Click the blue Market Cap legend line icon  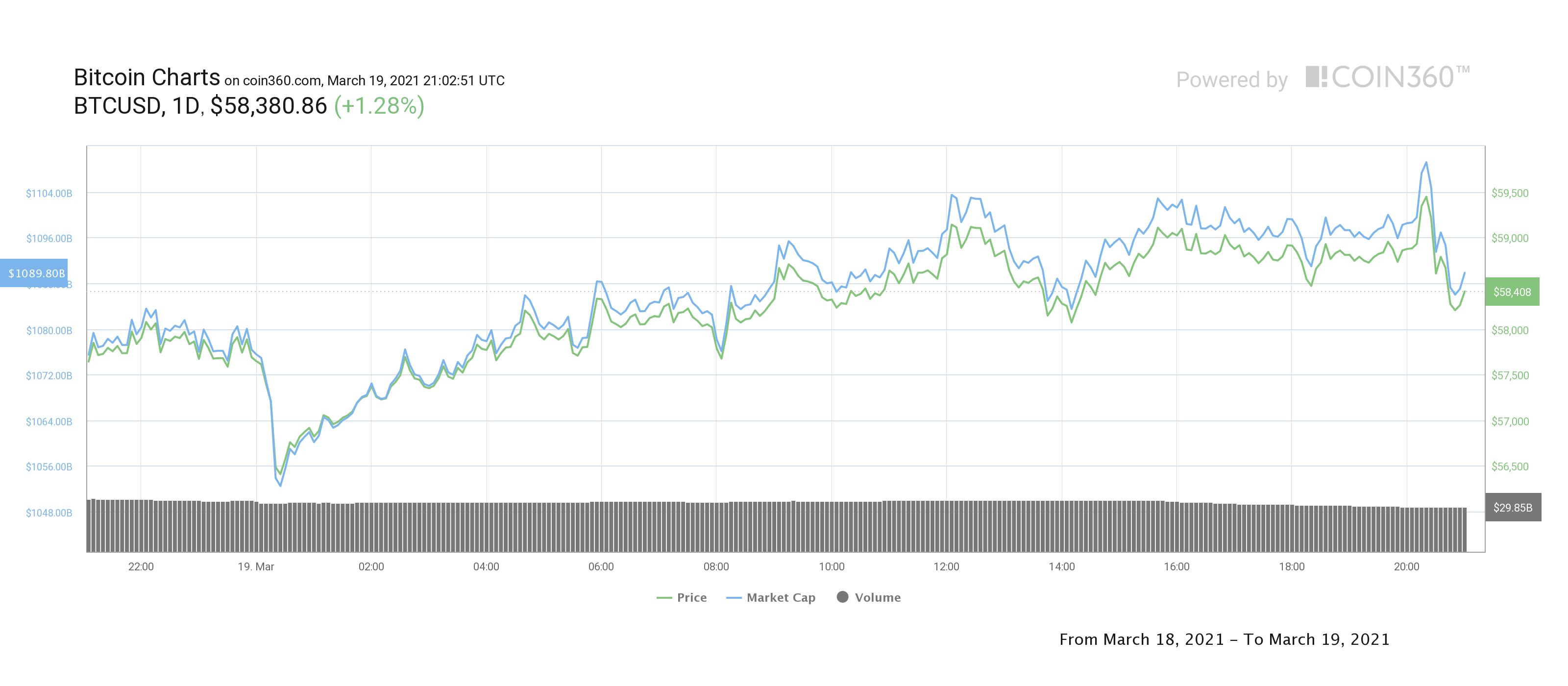click(734, 598)
